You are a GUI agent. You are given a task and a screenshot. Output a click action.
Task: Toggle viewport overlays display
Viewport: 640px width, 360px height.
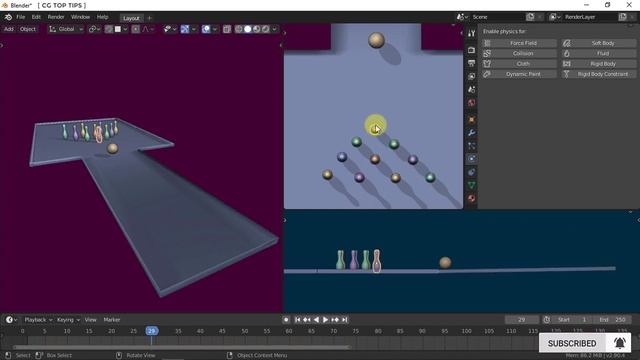pyautogui.click(x=206, y=29)
